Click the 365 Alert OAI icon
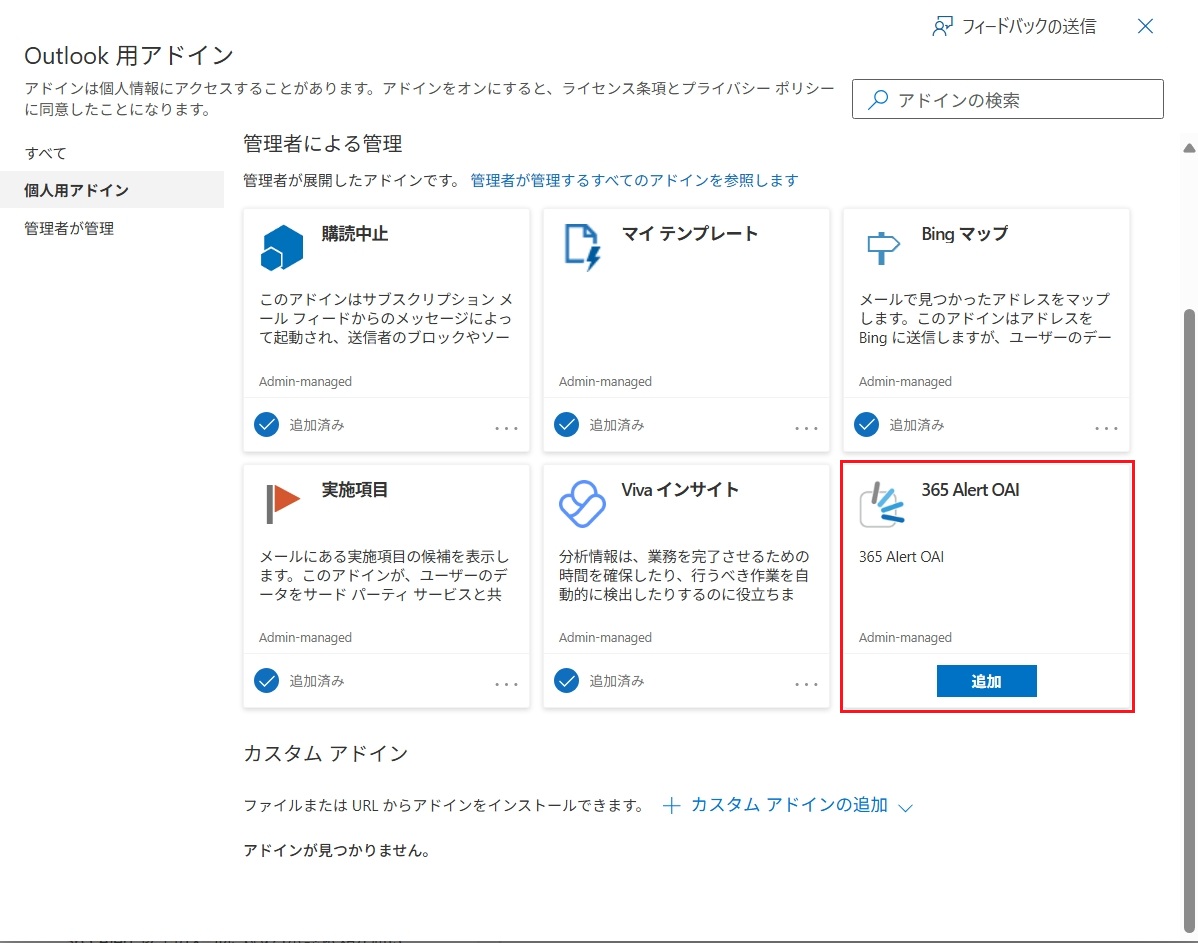The width and height of the screenshot is (1198, 943). coord(881,504)
